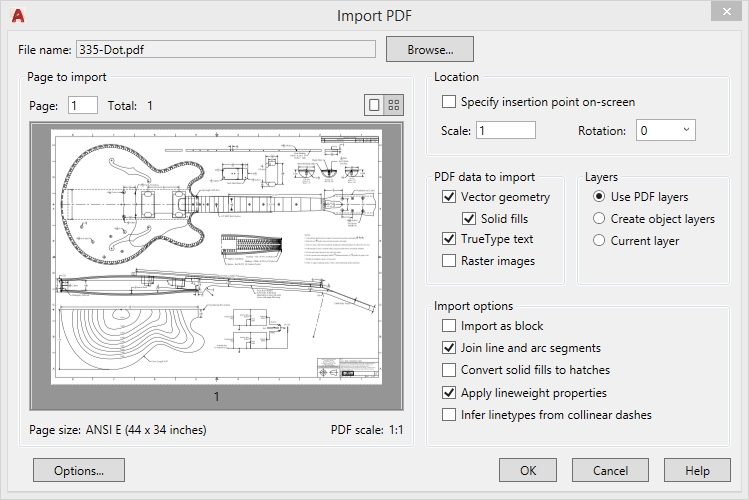
Task: Toggle Apply lineweight properties
Action: click(x=449, y=393)
